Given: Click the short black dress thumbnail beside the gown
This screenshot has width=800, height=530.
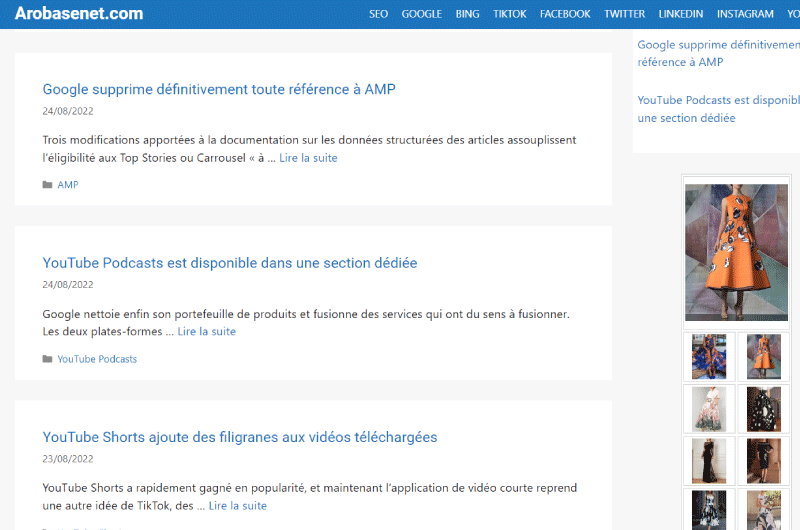Looking at the screenshot, I should click(764, 461).
